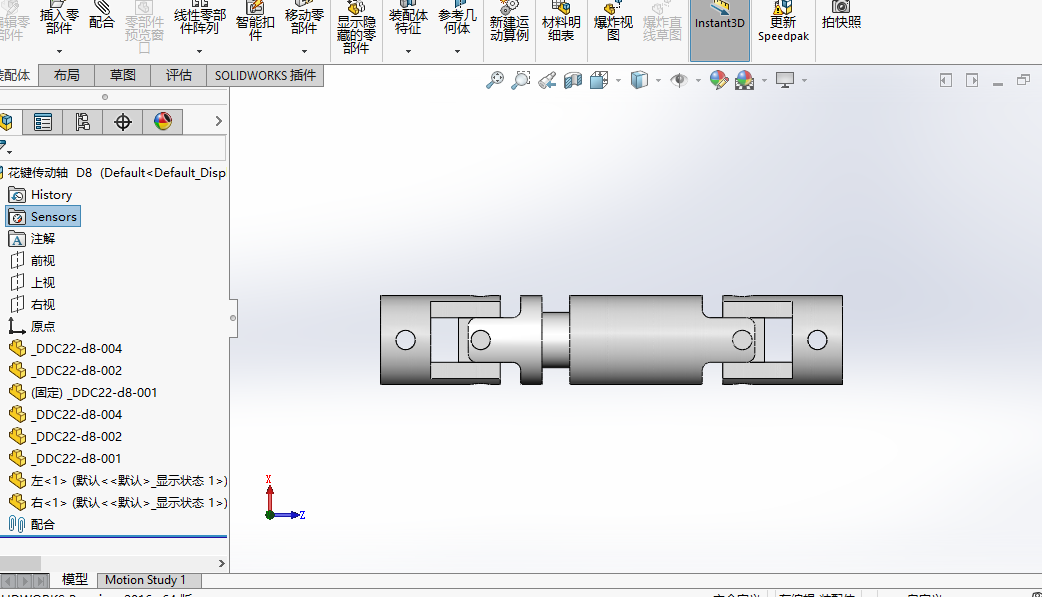Switch to the 评估 (Evaluate) tab
The height and width of the screenshot is (597, 1042).
[179, 75]
